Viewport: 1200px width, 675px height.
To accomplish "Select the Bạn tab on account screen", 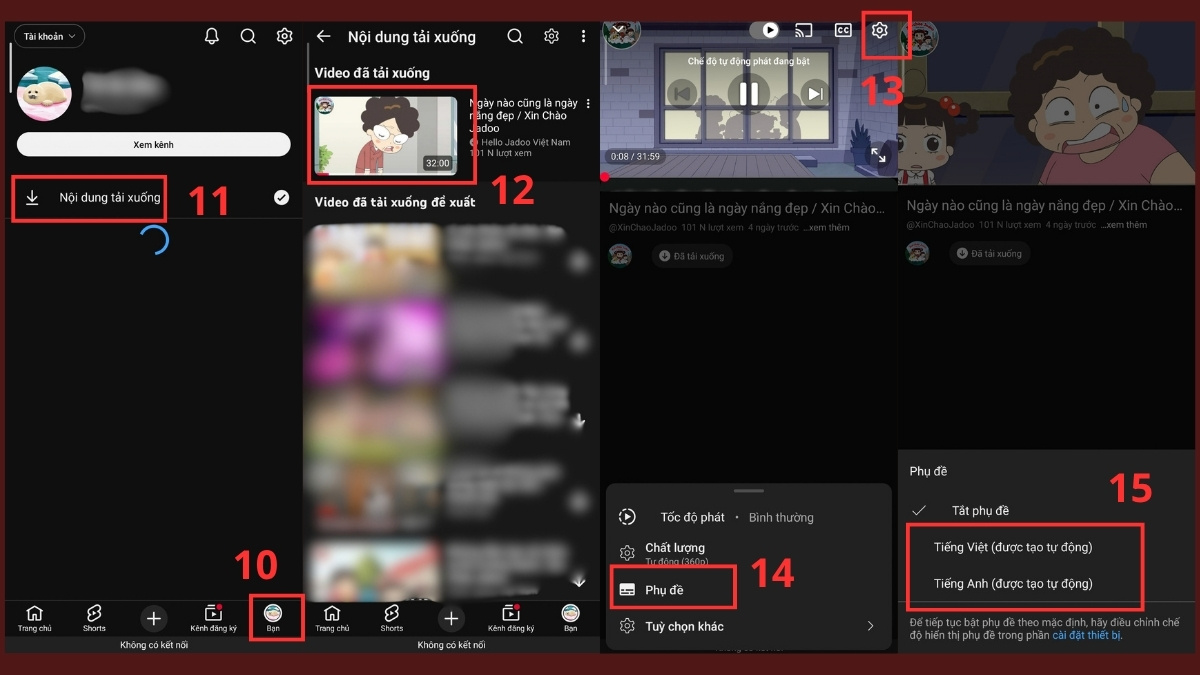I will (273, 618).
